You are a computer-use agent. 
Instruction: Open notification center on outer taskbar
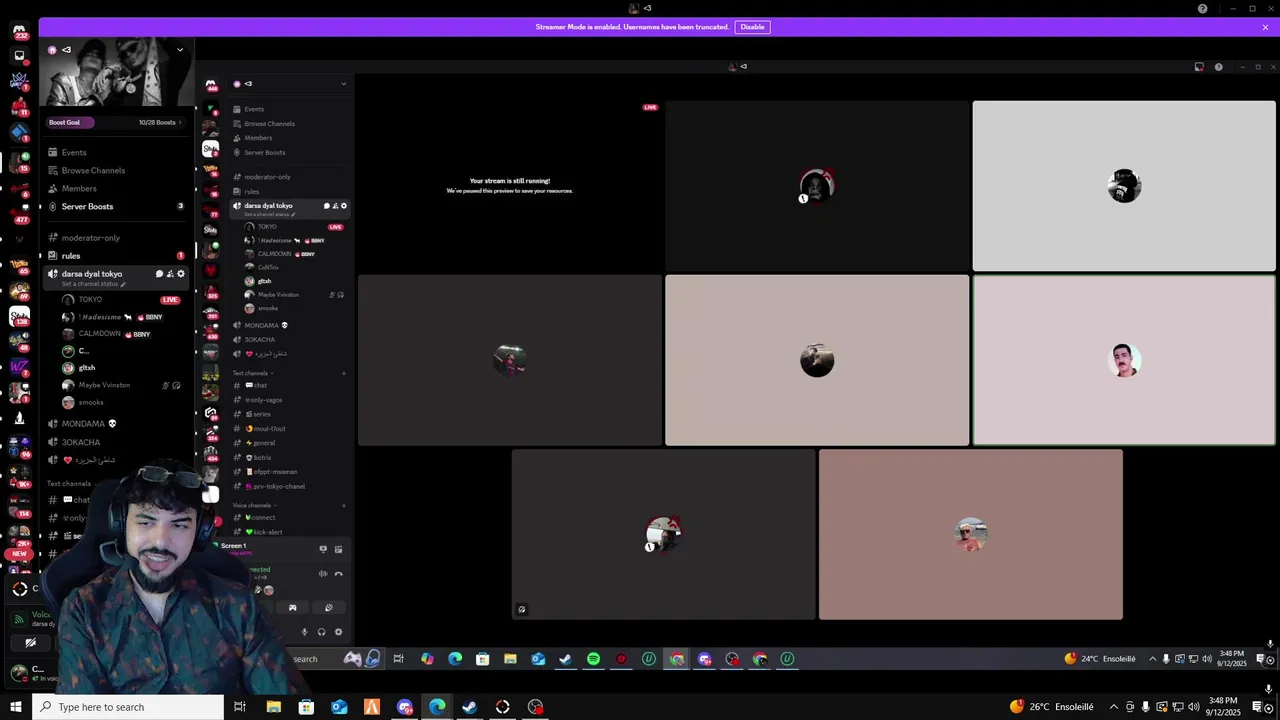click(x=1257, y=707)
